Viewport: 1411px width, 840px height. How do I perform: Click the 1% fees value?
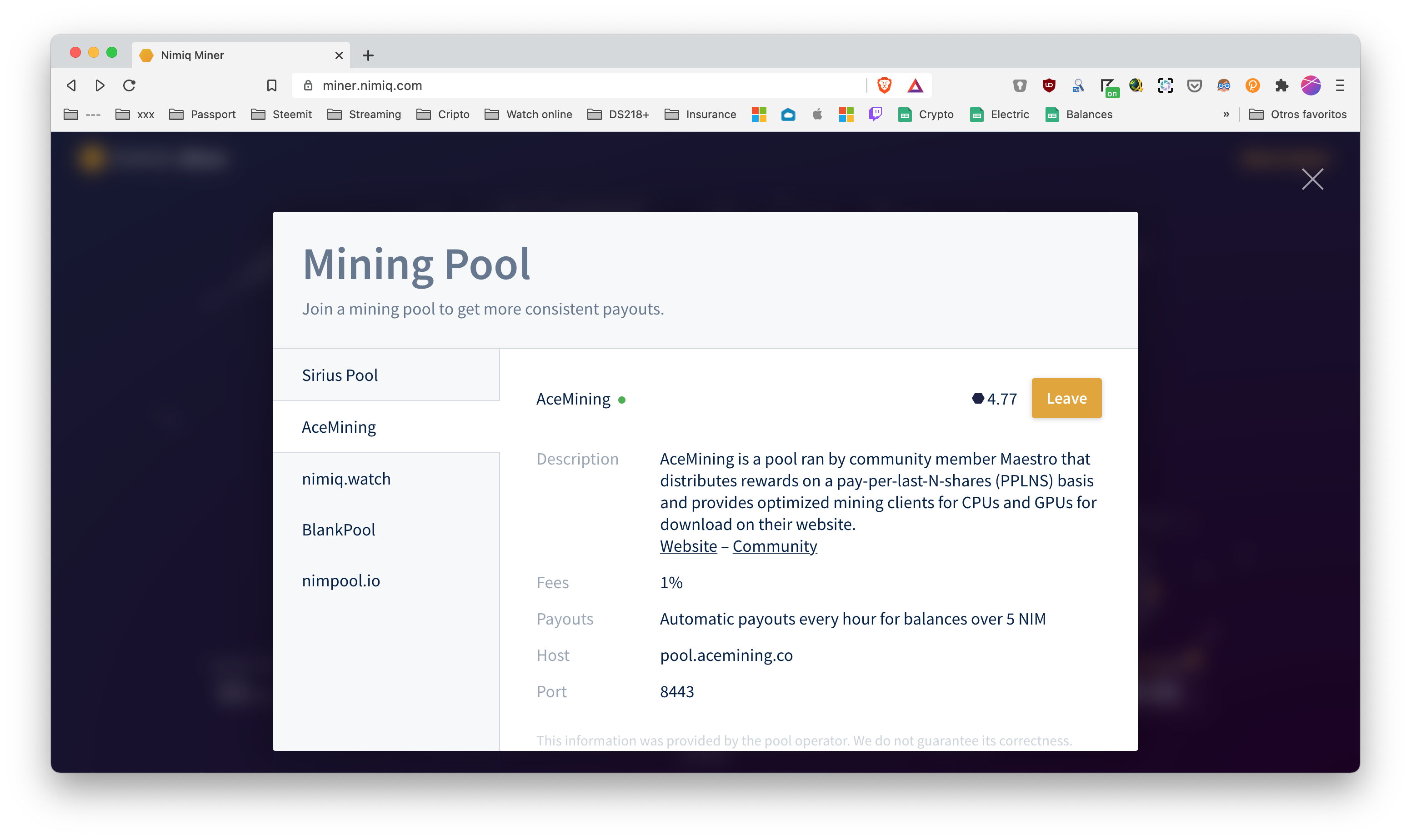(x=671, y=582)
